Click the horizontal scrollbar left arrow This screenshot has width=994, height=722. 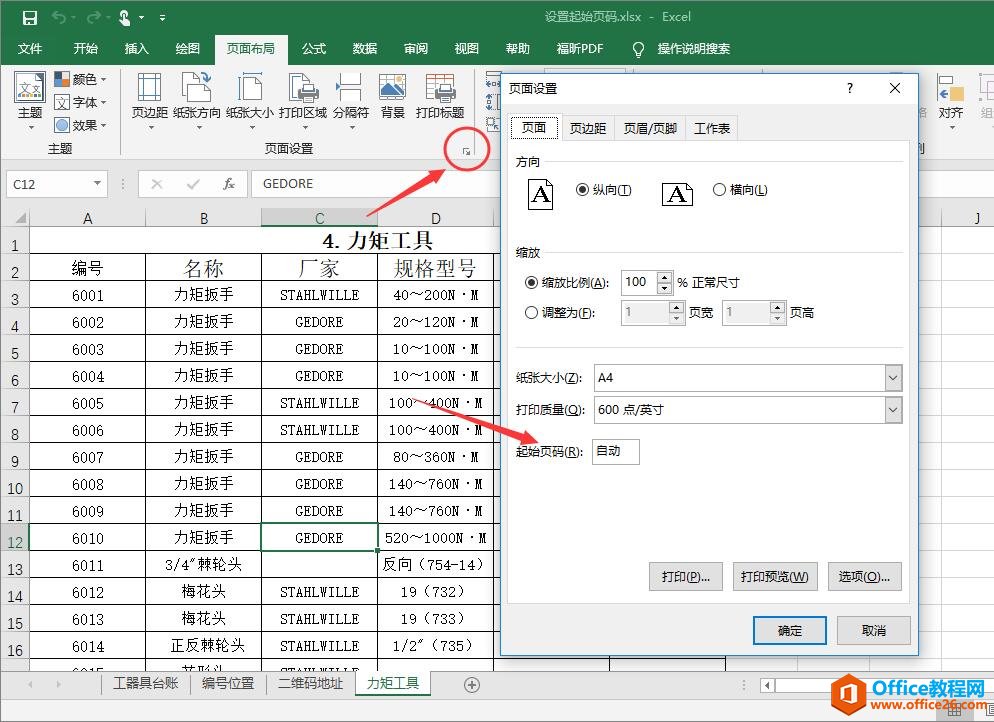click(767, 685)
